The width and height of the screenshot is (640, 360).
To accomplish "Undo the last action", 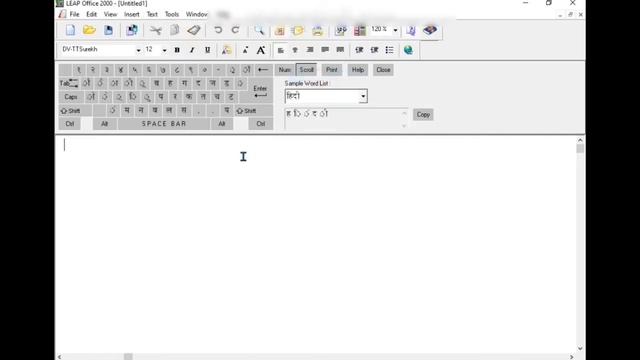I will tap(218, 30).
